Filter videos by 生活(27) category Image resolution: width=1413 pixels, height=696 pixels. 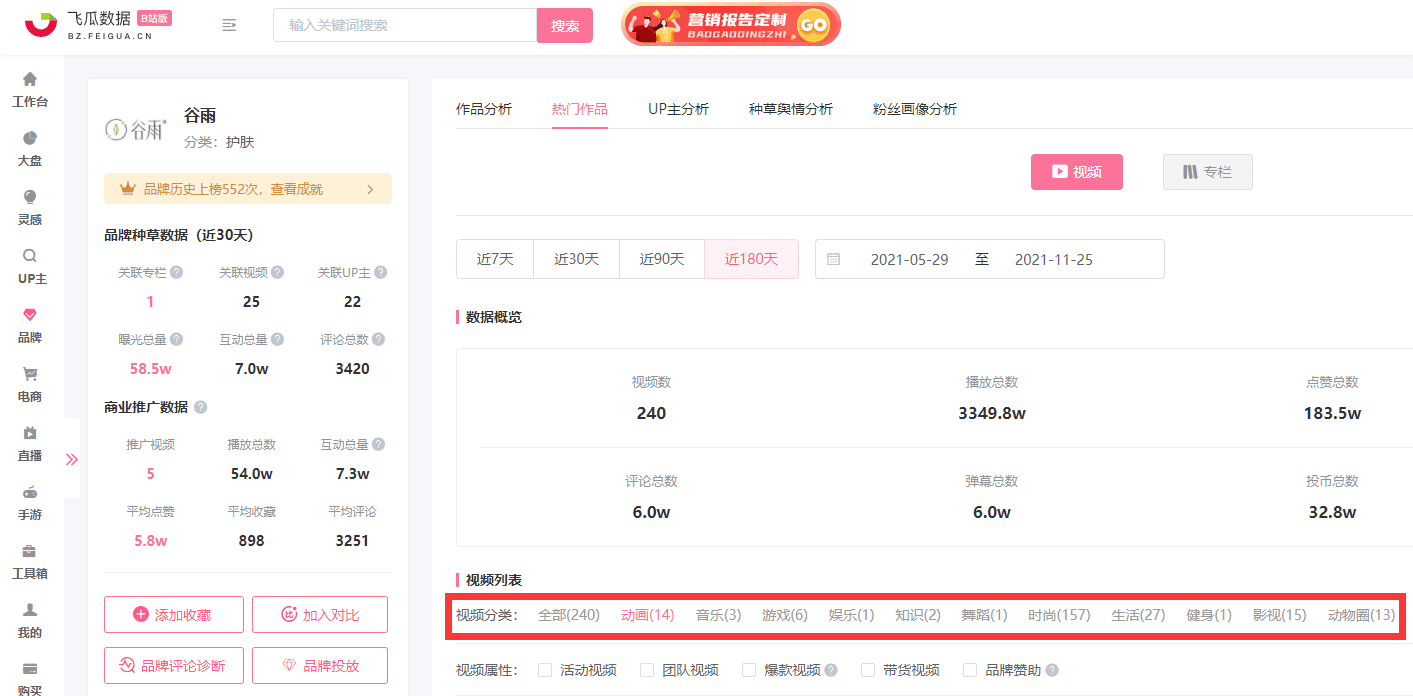[x=1138, y=615]
